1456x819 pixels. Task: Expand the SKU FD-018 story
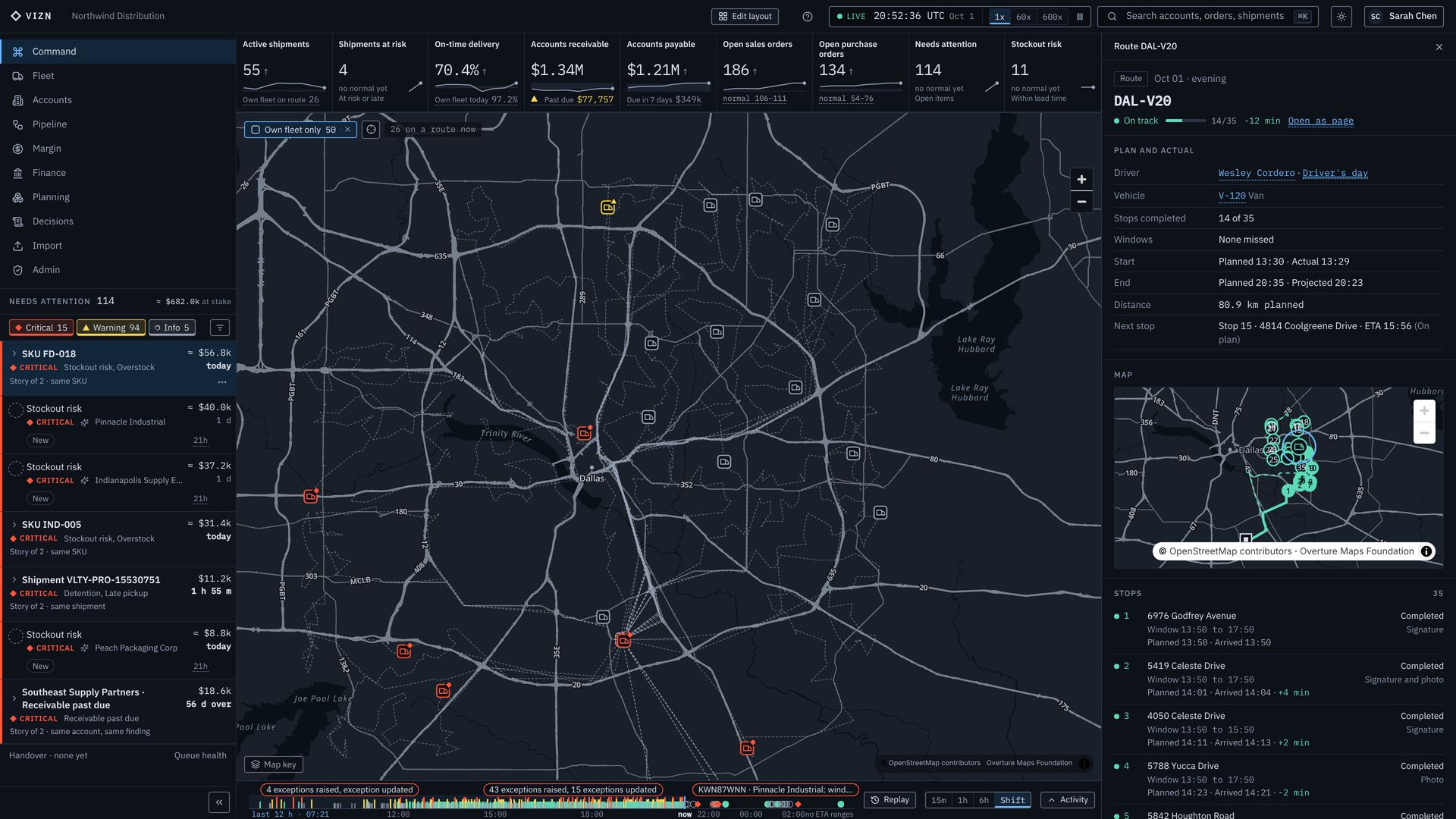tap(14, 354)
